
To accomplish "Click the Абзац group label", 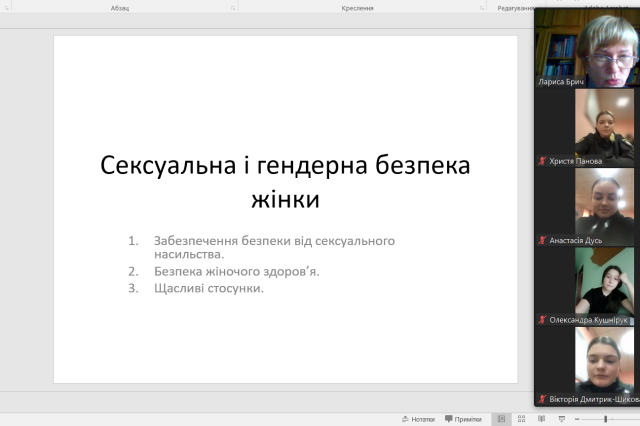I will (x=120, y=8).
